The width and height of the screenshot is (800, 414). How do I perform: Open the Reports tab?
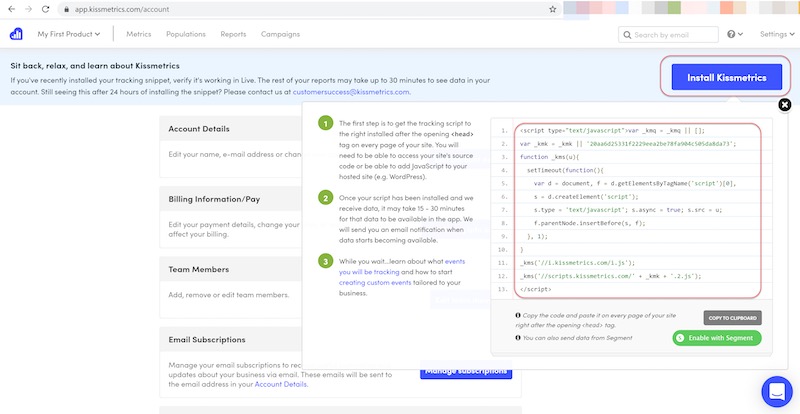click(233, 34)
